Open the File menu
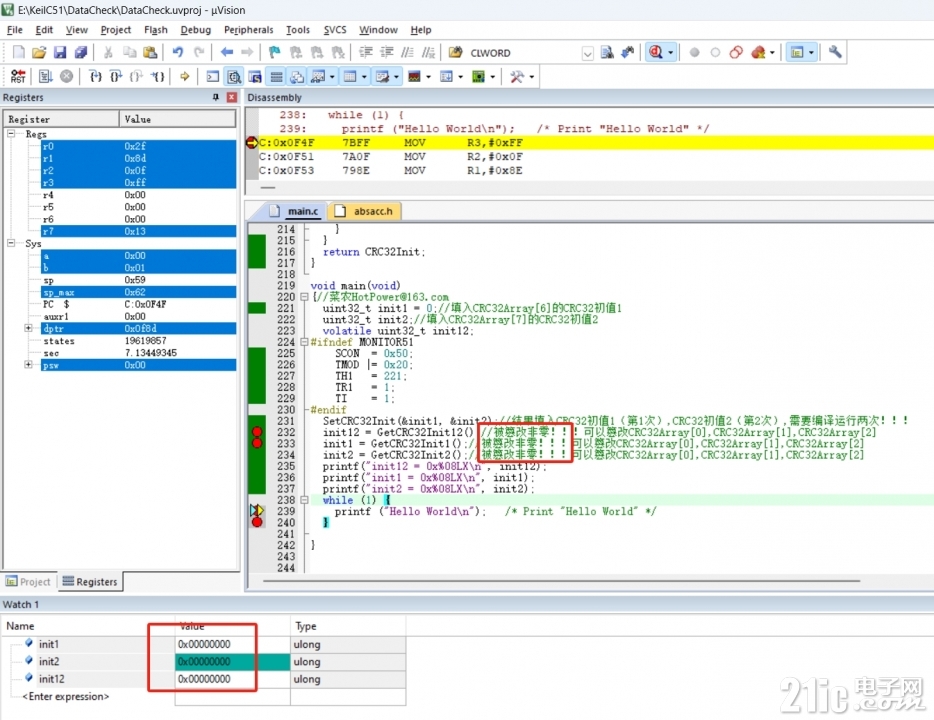 tap(15, 30)
